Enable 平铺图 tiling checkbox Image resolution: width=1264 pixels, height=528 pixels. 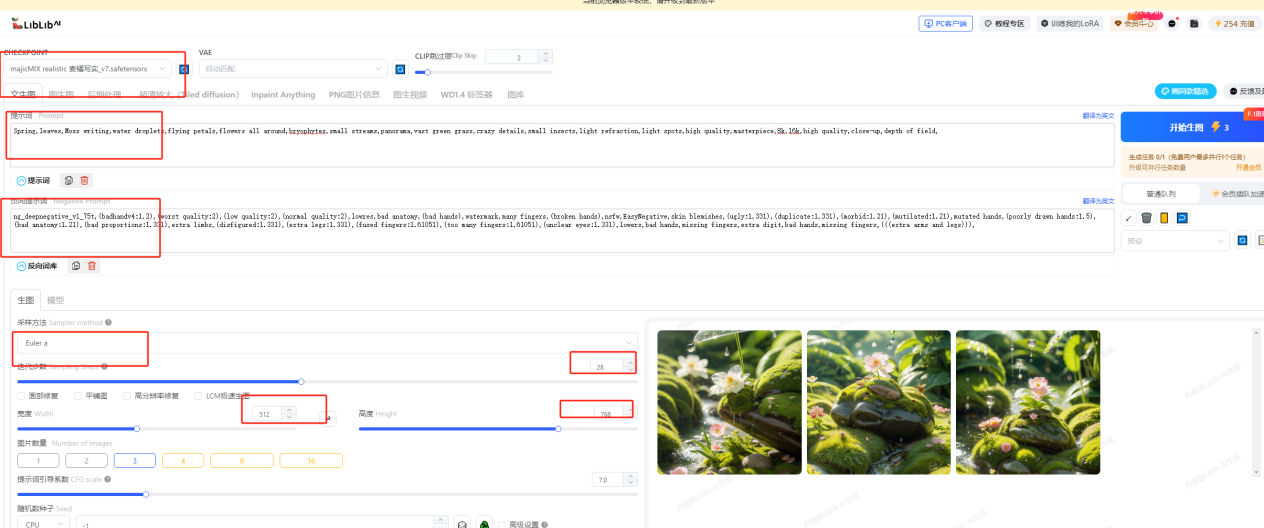[x=78, y=396]
